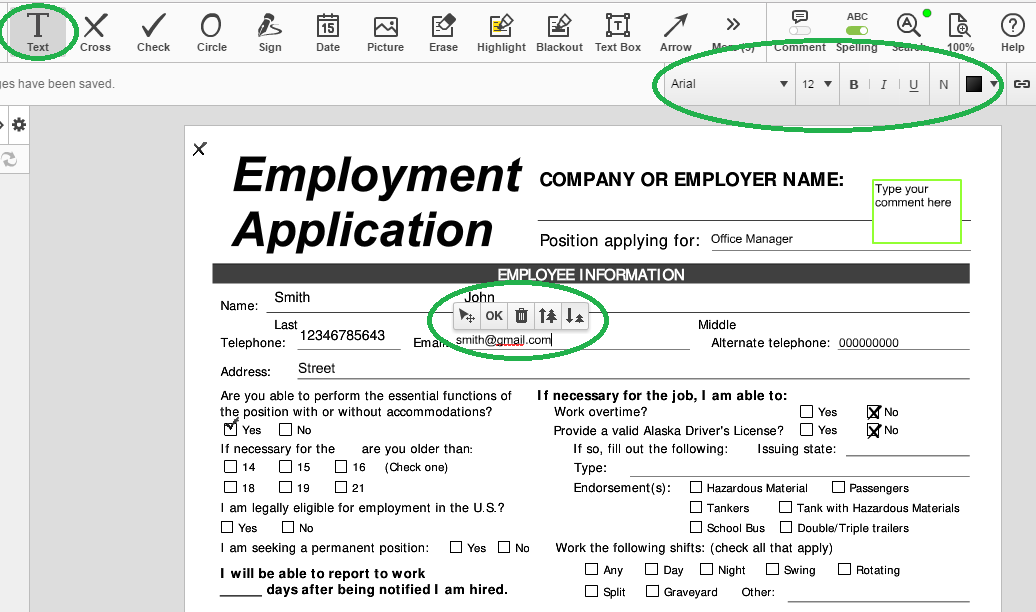Check the Double/Triple trailers box
This screenshot has height=612, width=1036.
786,527
